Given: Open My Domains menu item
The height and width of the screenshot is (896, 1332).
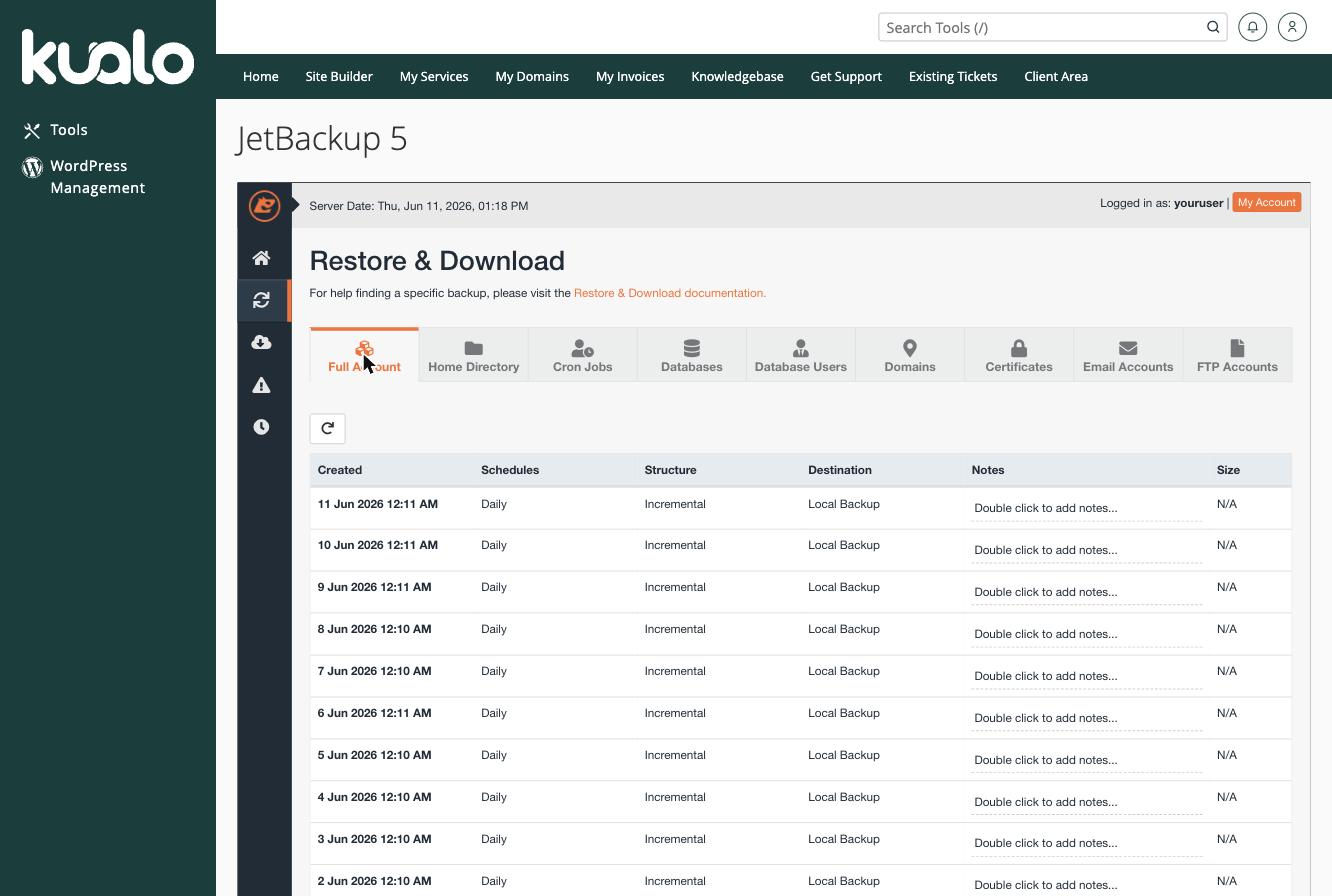Looking at the screenshot, I should 532,76.
